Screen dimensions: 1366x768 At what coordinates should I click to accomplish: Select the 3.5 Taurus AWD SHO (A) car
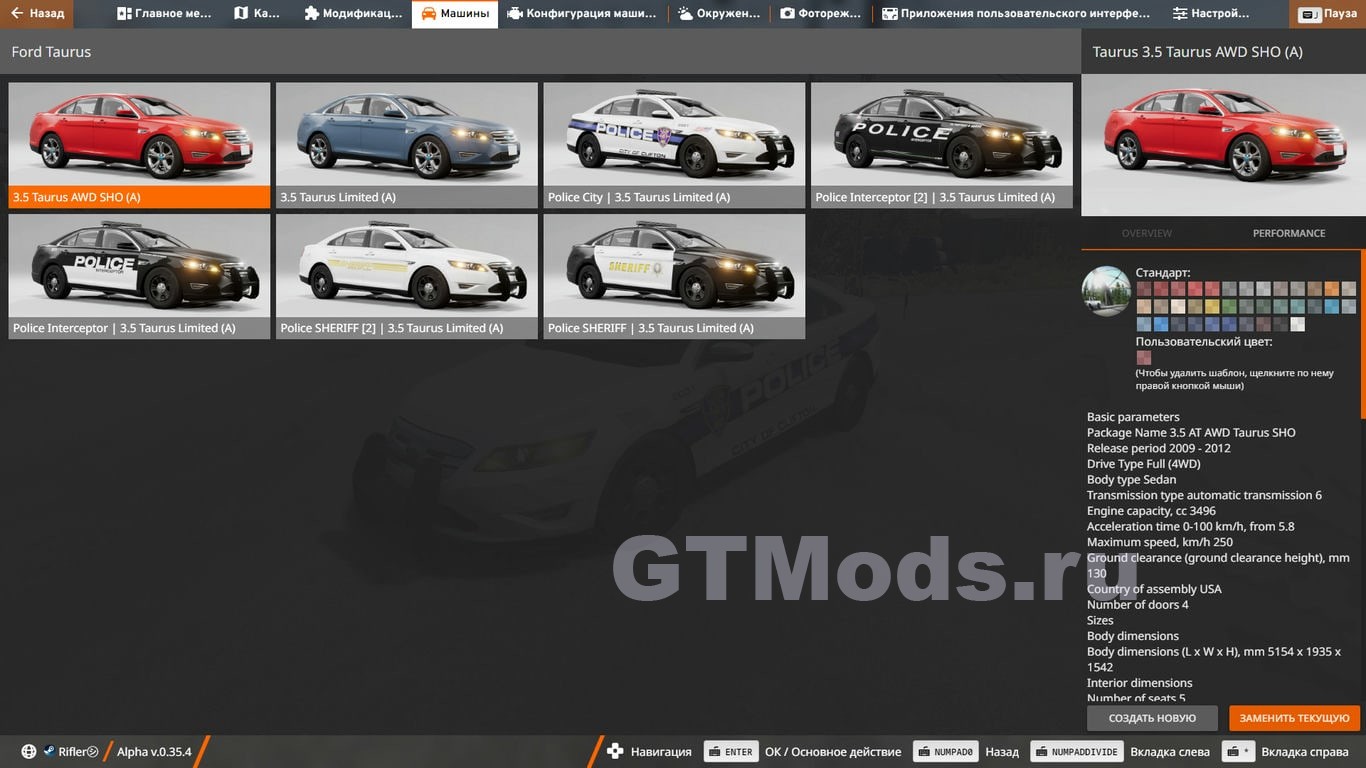pyautogui.click(x=139, y=145)
